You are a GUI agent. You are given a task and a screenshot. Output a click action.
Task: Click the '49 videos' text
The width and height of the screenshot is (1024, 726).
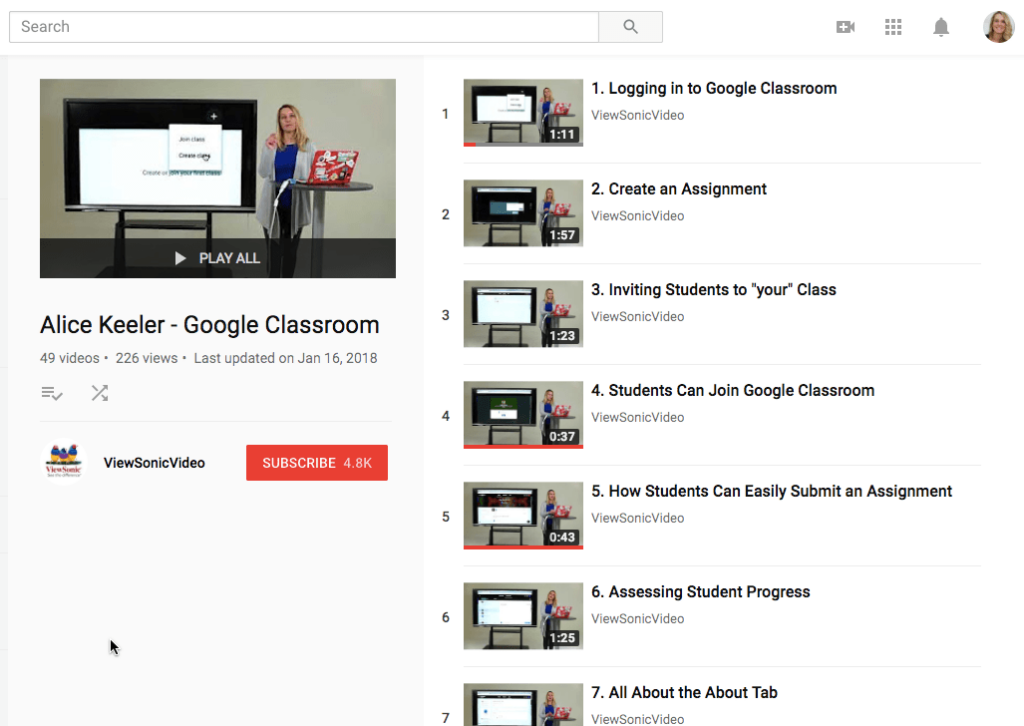pyautogui.click(x=69, y=358)
